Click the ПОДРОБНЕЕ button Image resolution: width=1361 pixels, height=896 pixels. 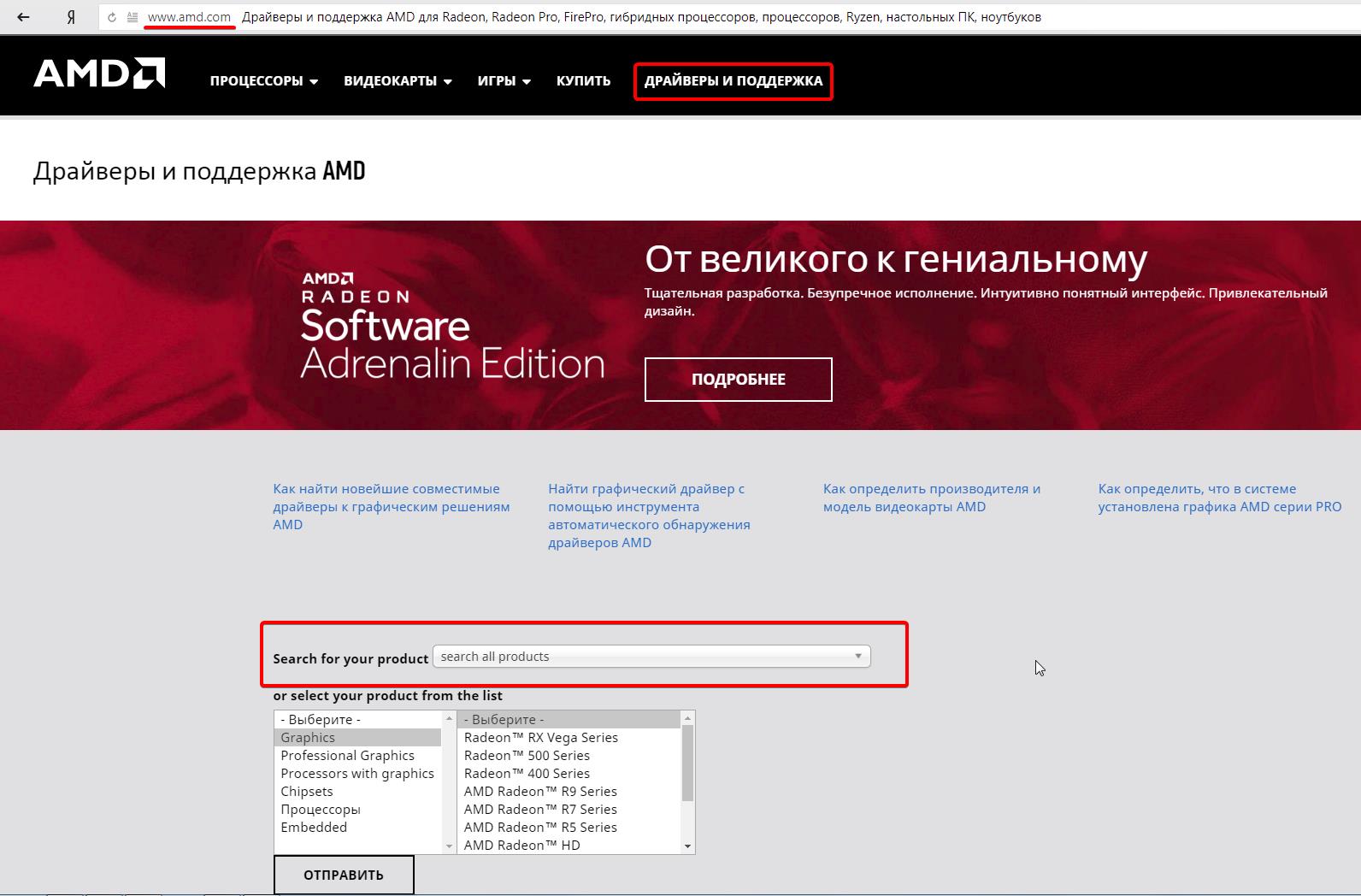[x=738, y=379]
